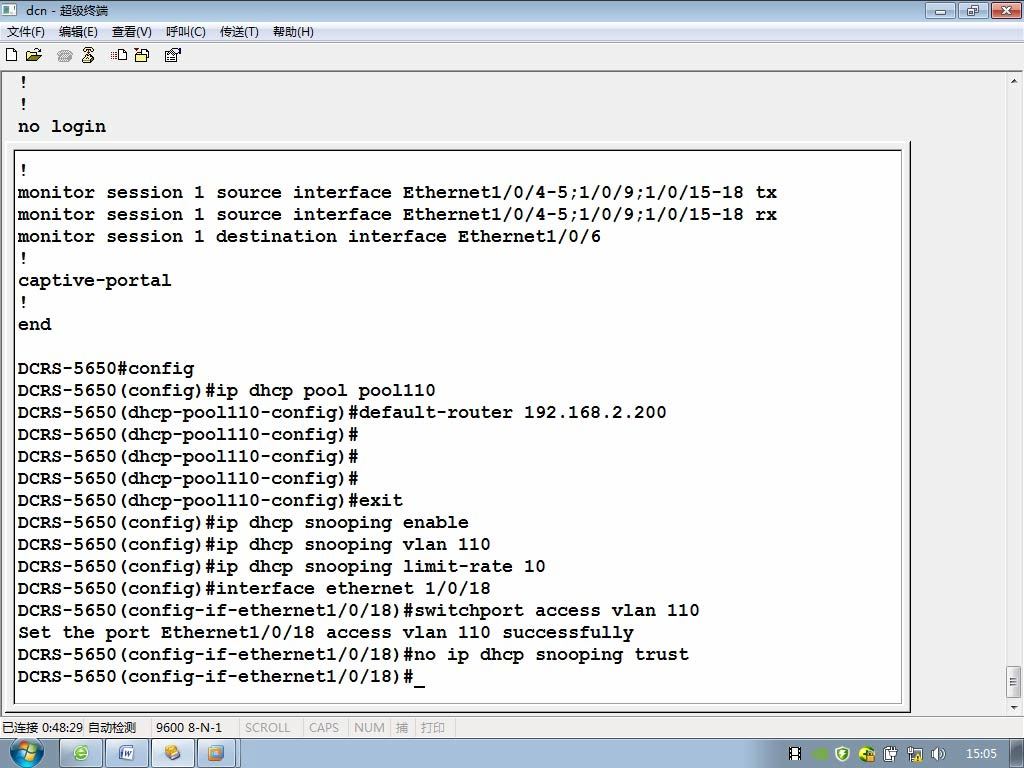Click the 'ip dhcp pool pool110' command line
The height and width of the screenshot is (768, 1024).
point(227,391)
